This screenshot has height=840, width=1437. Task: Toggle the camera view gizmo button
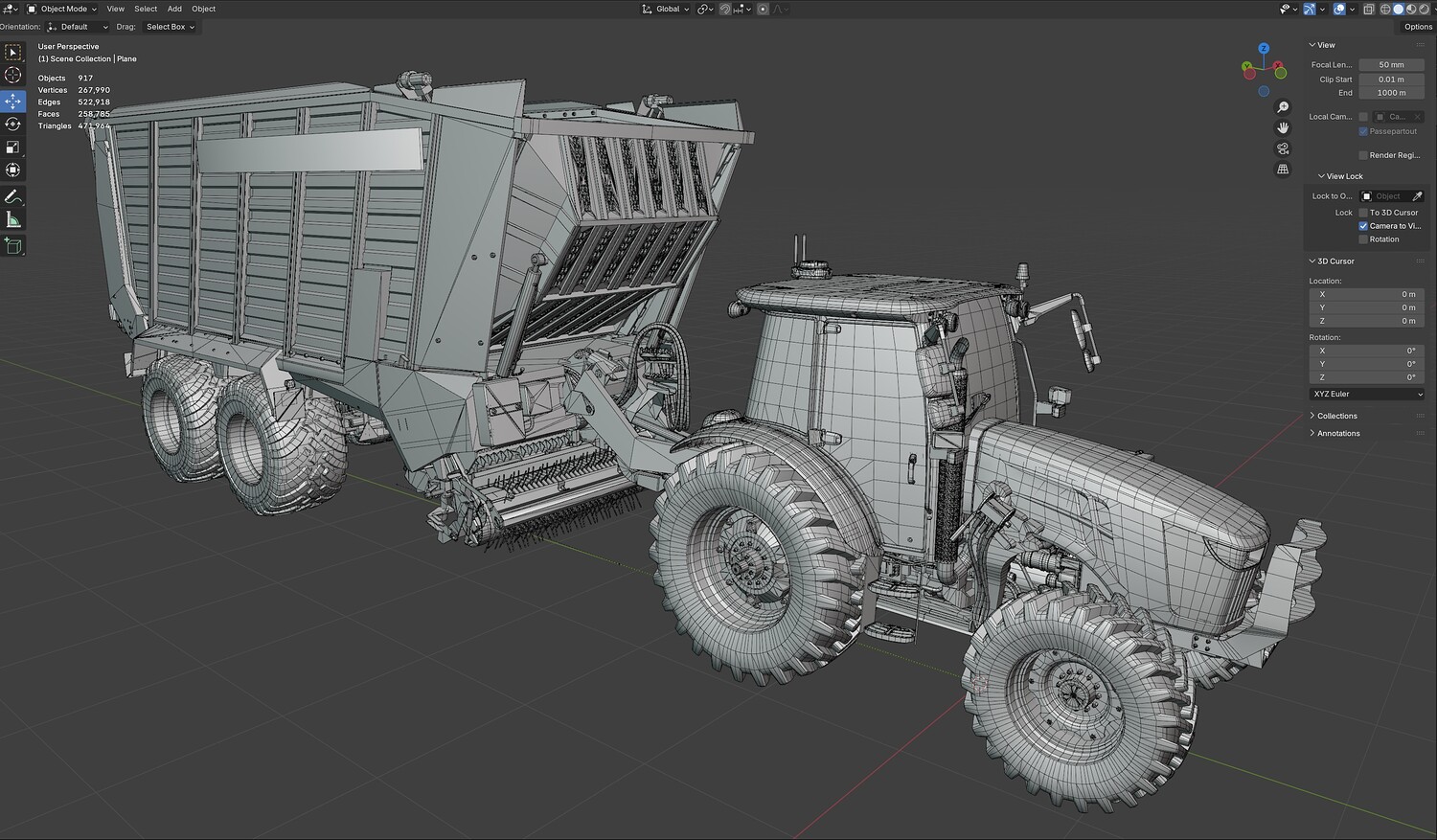click(1283, 148)
